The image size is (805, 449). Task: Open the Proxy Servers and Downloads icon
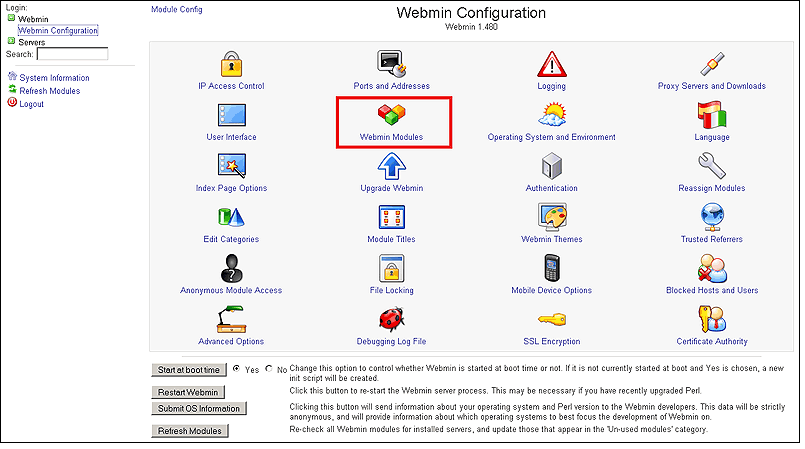coord(712,64)
